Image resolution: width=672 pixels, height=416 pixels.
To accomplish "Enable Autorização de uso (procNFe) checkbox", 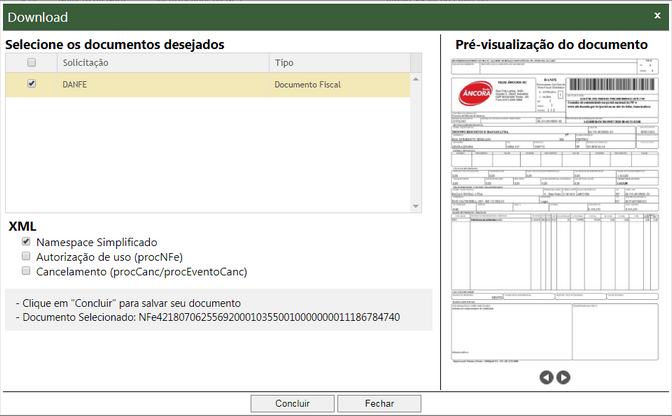I will (26, 257).
